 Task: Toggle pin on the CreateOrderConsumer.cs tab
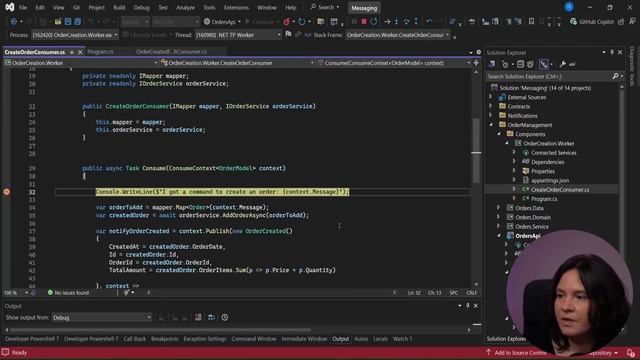pyautogui.click(x=71, y=52)
